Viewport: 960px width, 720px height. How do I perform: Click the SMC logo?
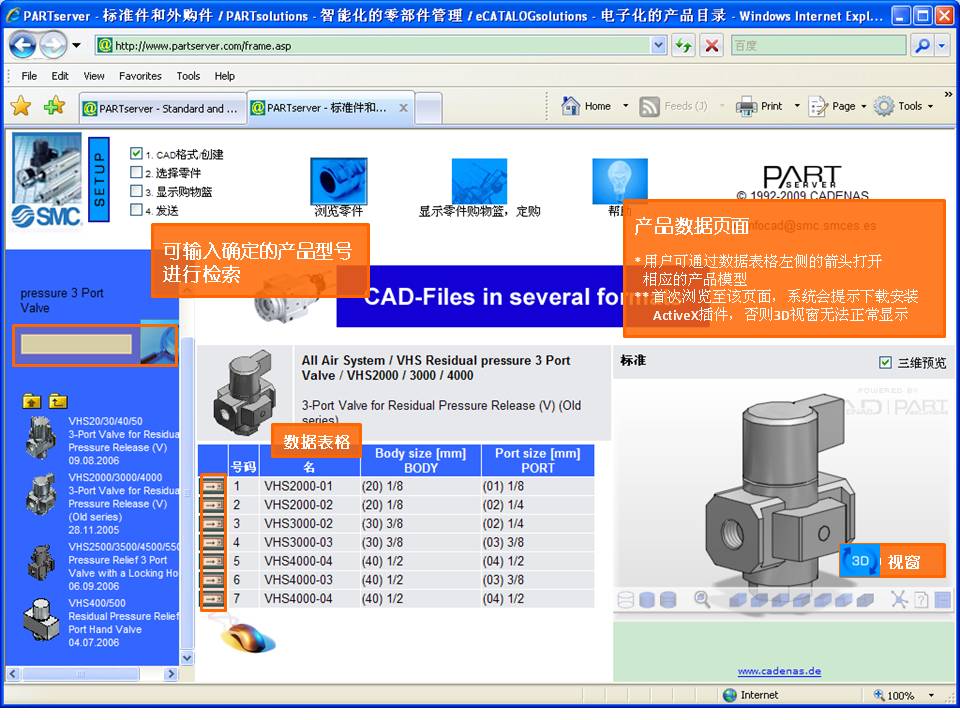pos(47,216)
